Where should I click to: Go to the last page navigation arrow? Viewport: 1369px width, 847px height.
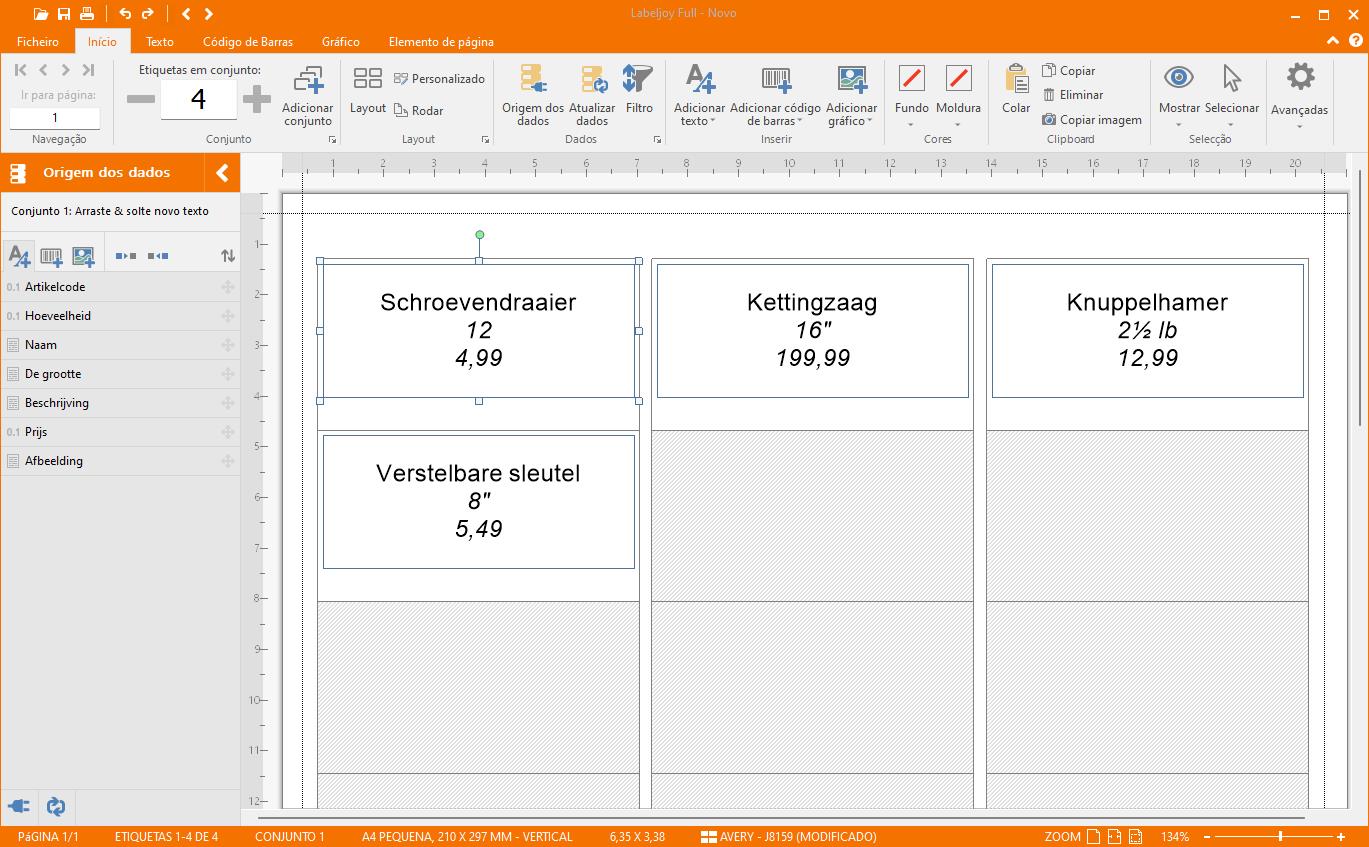pyautogui.click(x=88, y=70)
